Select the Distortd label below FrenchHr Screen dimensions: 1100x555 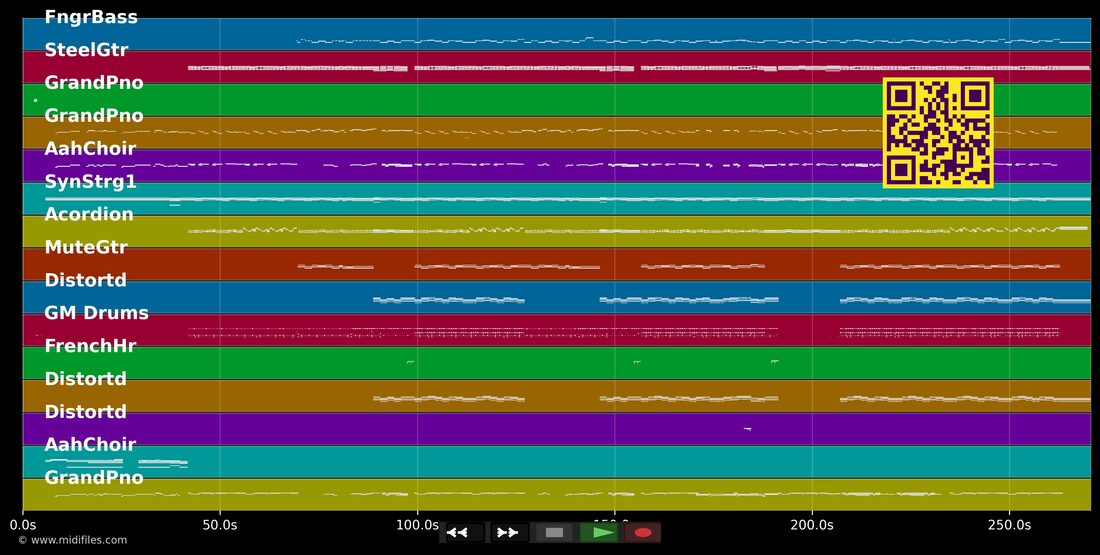click(86, 379)
